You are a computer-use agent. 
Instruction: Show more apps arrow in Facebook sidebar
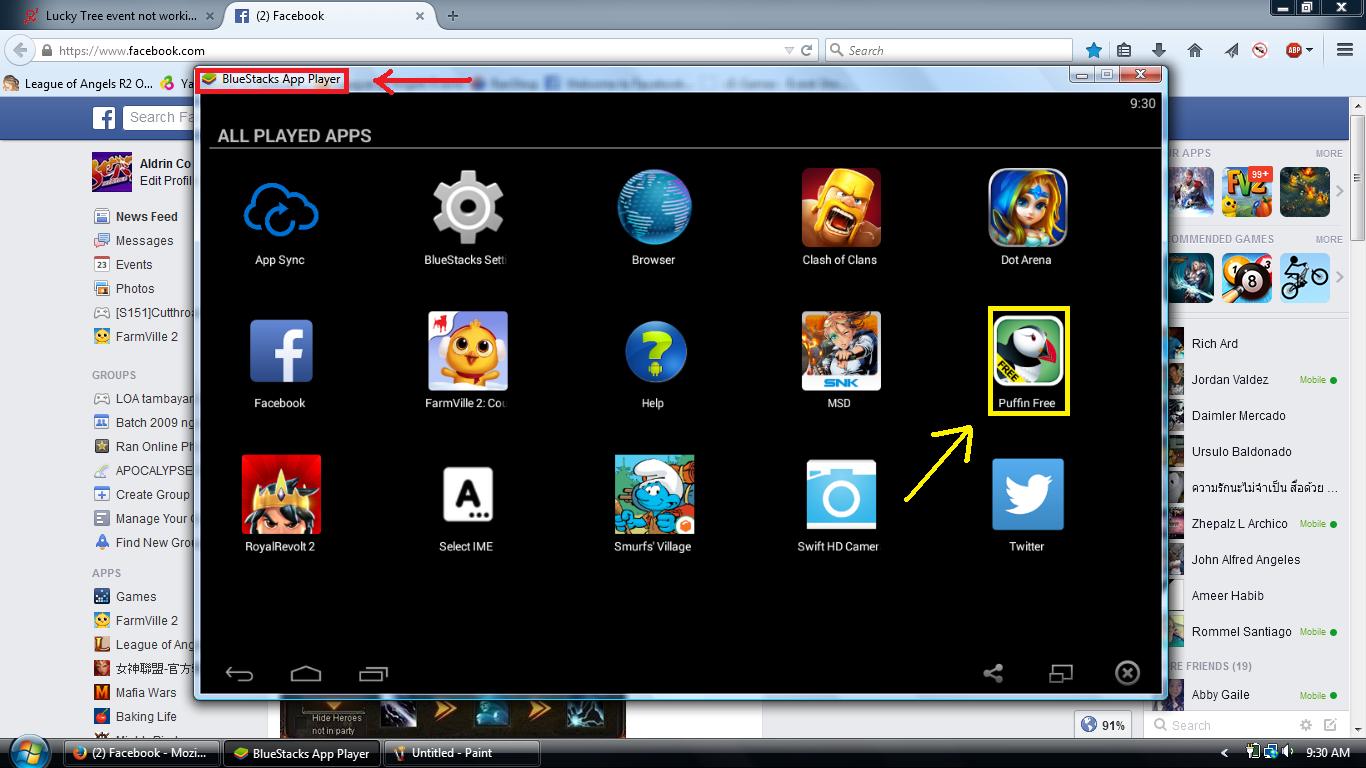pyautogui.click(x=1340, y=192)
